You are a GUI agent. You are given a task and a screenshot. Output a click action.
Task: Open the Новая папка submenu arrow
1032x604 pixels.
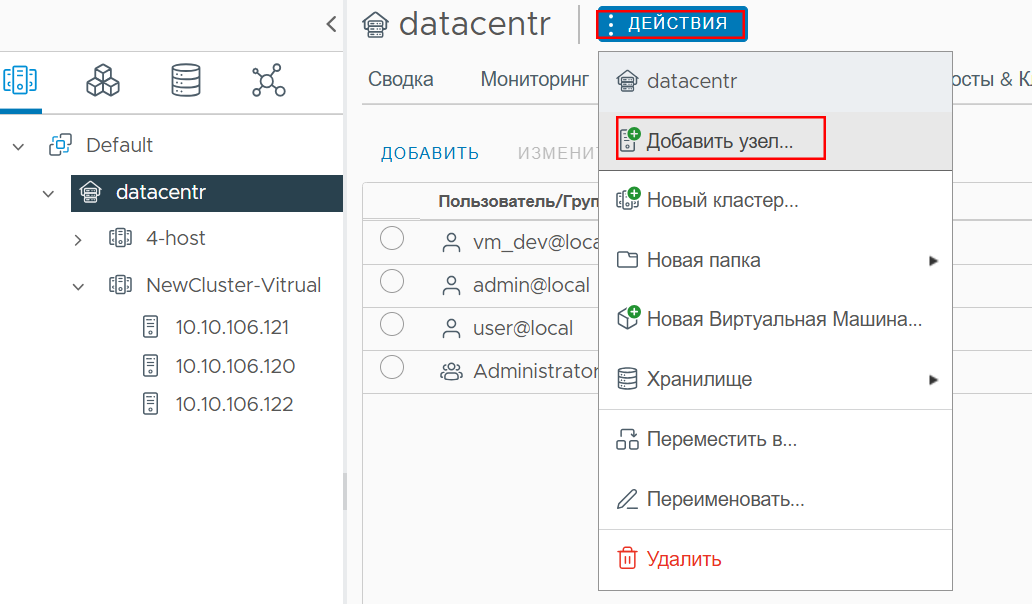click(933, 261)
